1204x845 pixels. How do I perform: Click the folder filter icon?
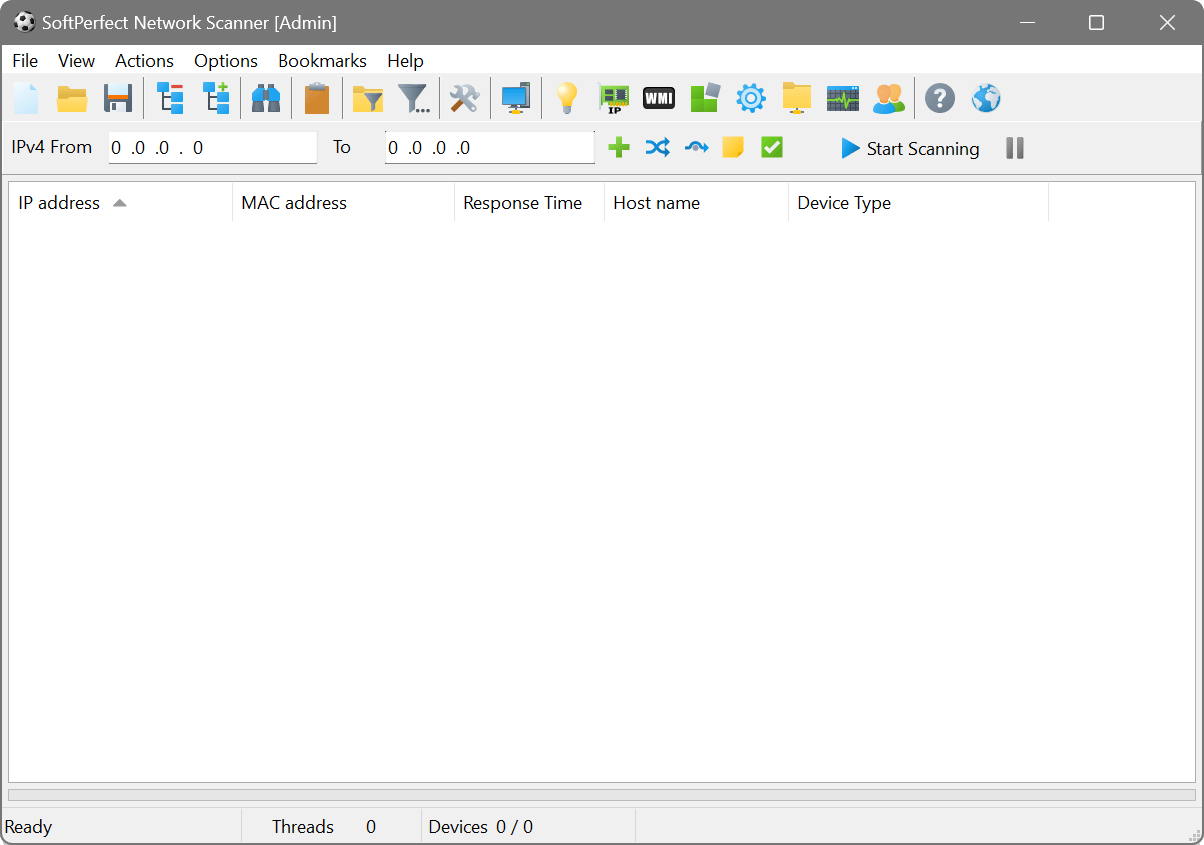tap(368, 98)
